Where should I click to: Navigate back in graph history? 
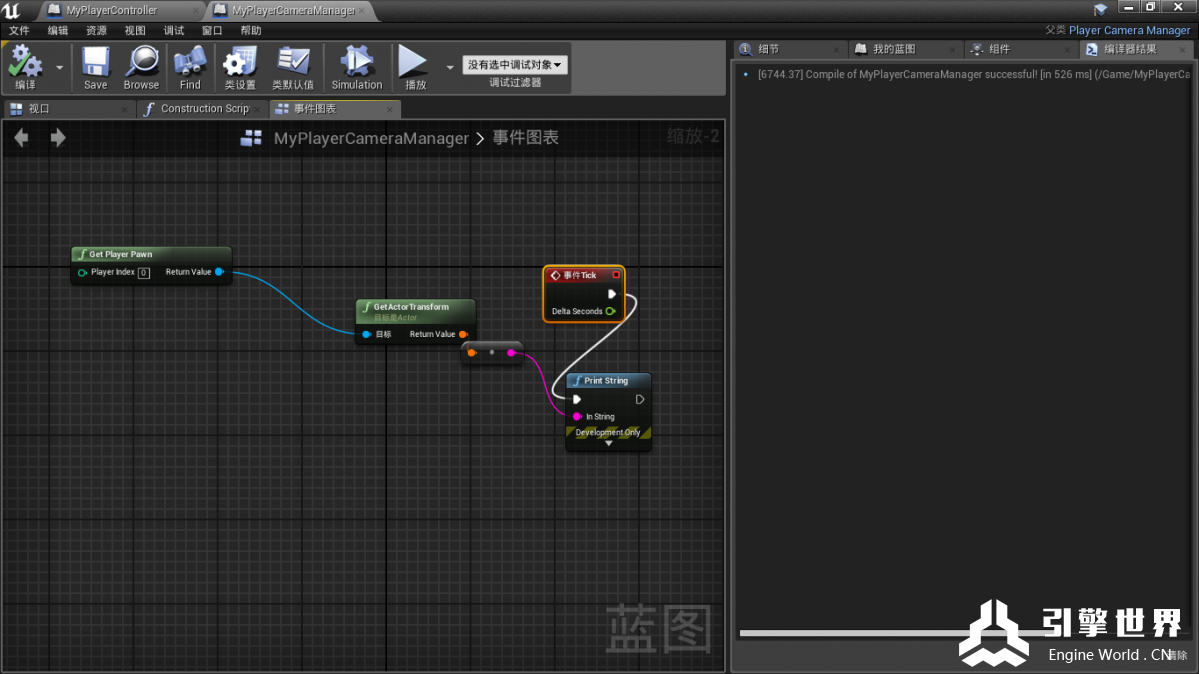pos(21,138)
